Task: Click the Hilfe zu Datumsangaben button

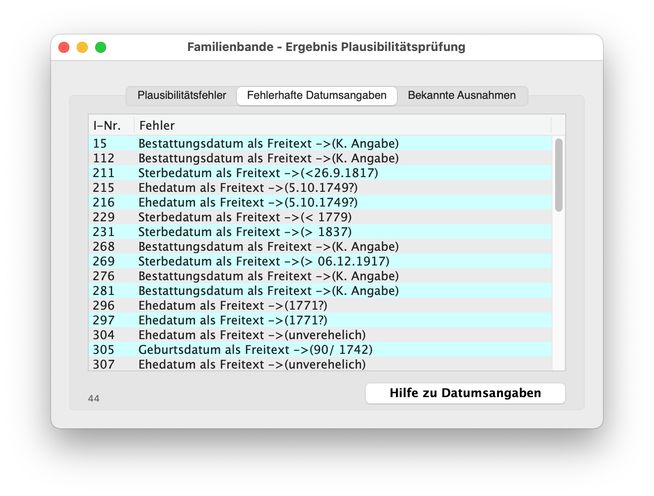Action: [x=465, y=393]
